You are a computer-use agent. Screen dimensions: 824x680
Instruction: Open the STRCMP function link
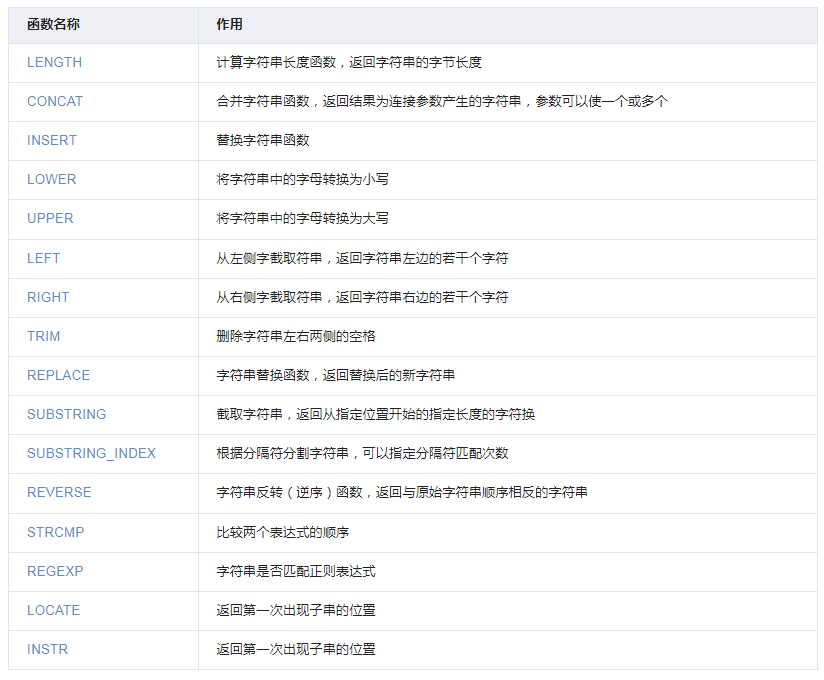54,532
